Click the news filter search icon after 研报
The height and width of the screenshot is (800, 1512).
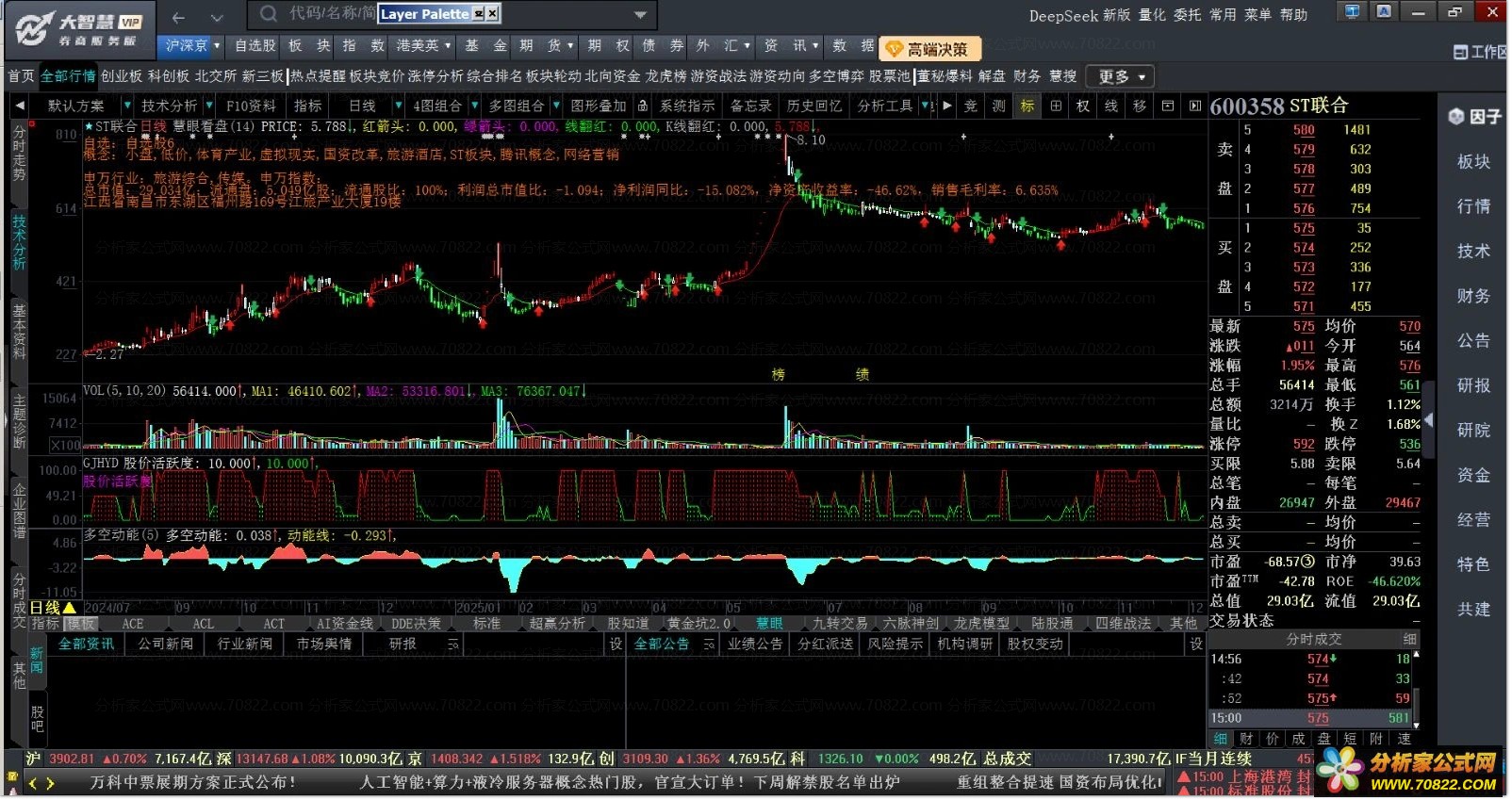pos(453,645)
